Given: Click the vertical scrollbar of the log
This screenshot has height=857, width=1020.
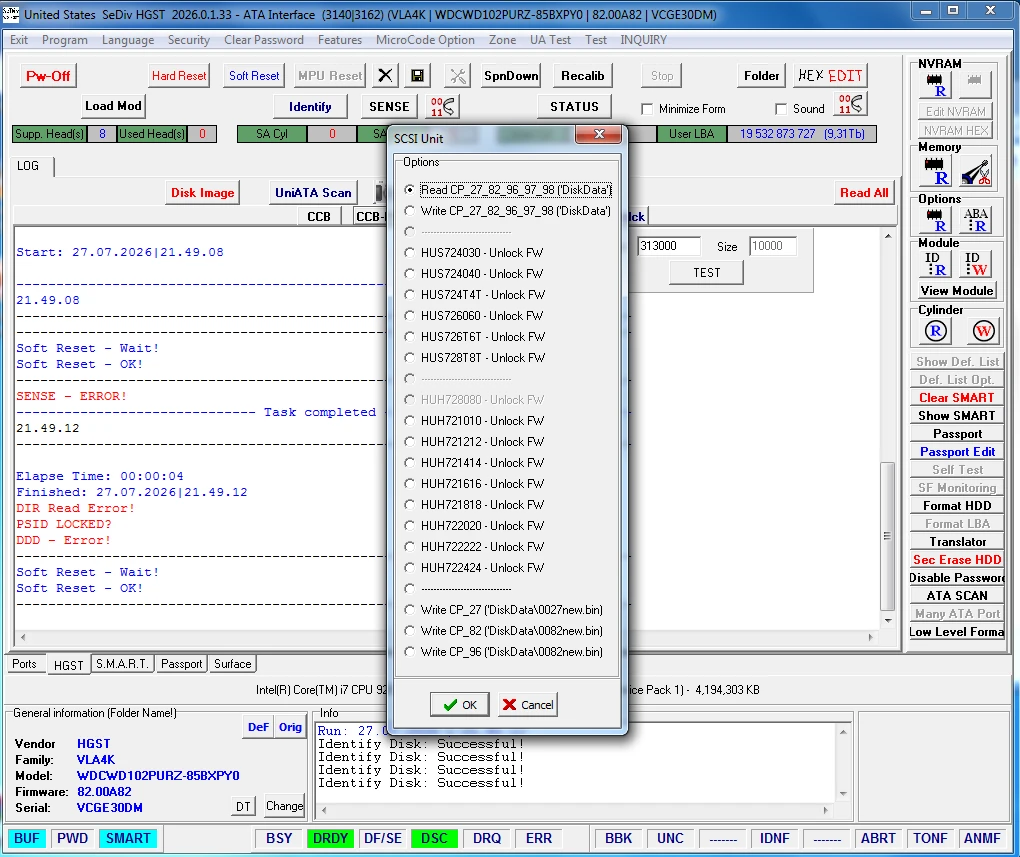Looking at the screenshot, I should (x=887, y=536).
